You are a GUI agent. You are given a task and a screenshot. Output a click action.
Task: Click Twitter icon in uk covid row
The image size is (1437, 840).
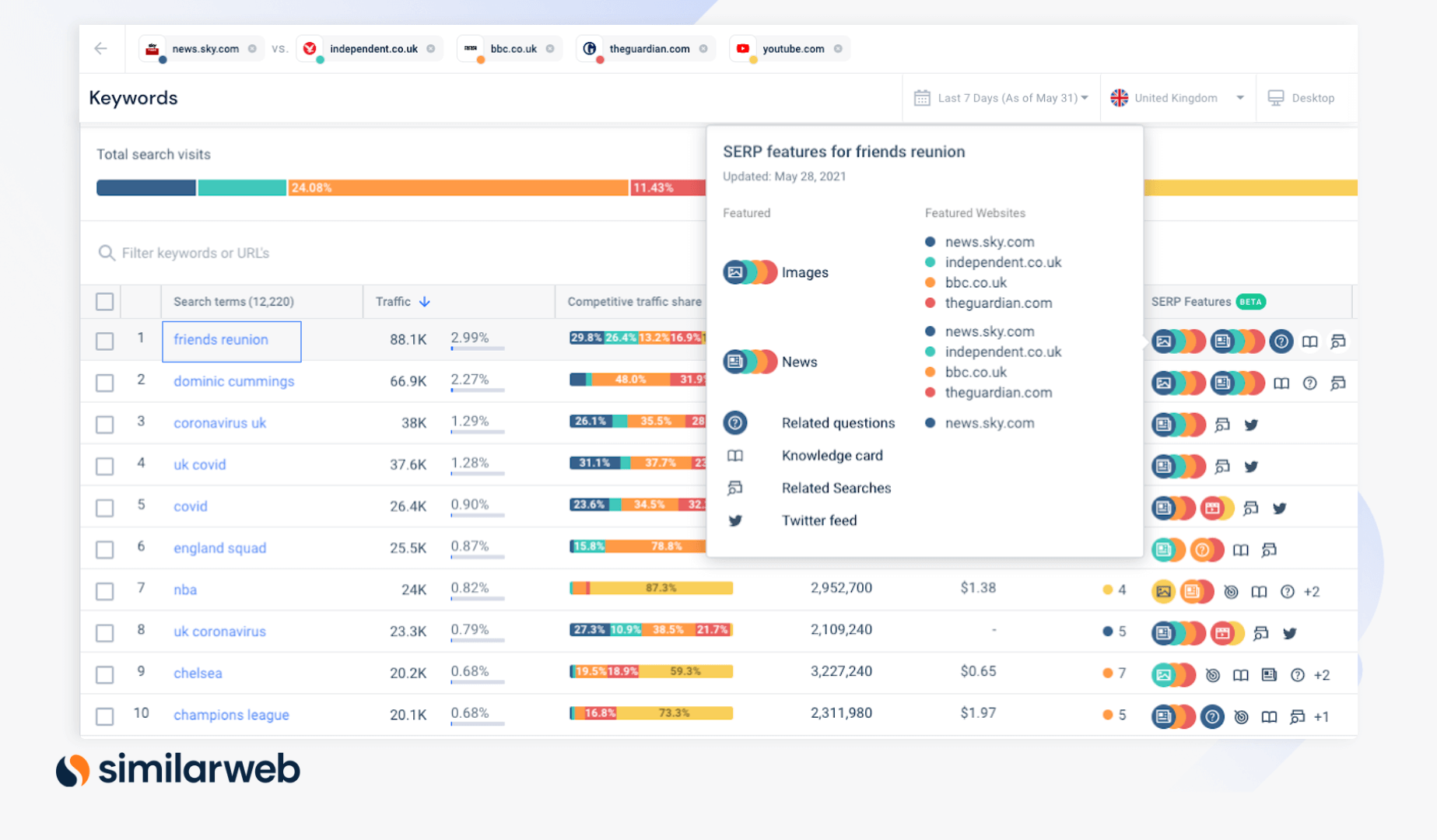(1251, 467)
